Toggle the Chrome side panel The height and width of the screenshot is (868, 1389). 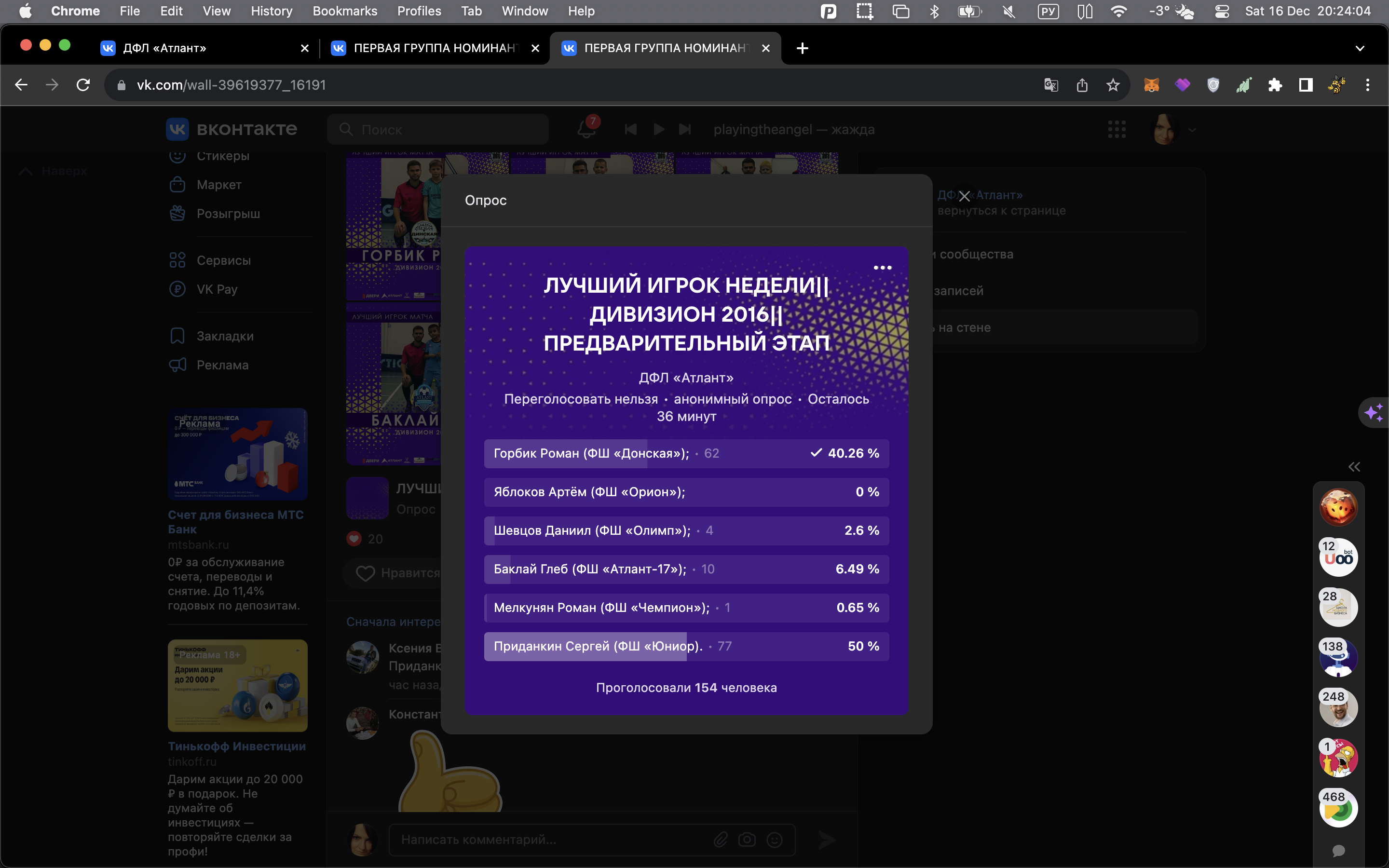point(1306,85)
